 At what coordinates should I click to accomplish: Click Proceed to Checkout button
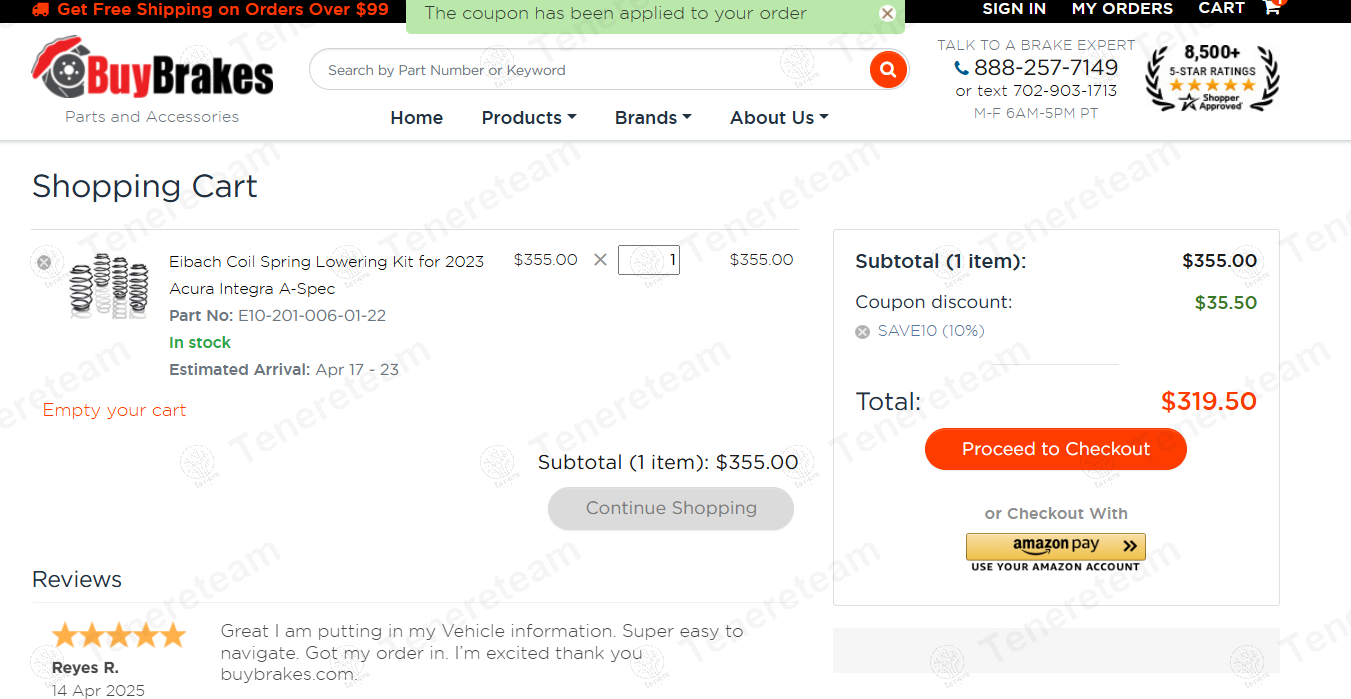tap(1056, 449)
